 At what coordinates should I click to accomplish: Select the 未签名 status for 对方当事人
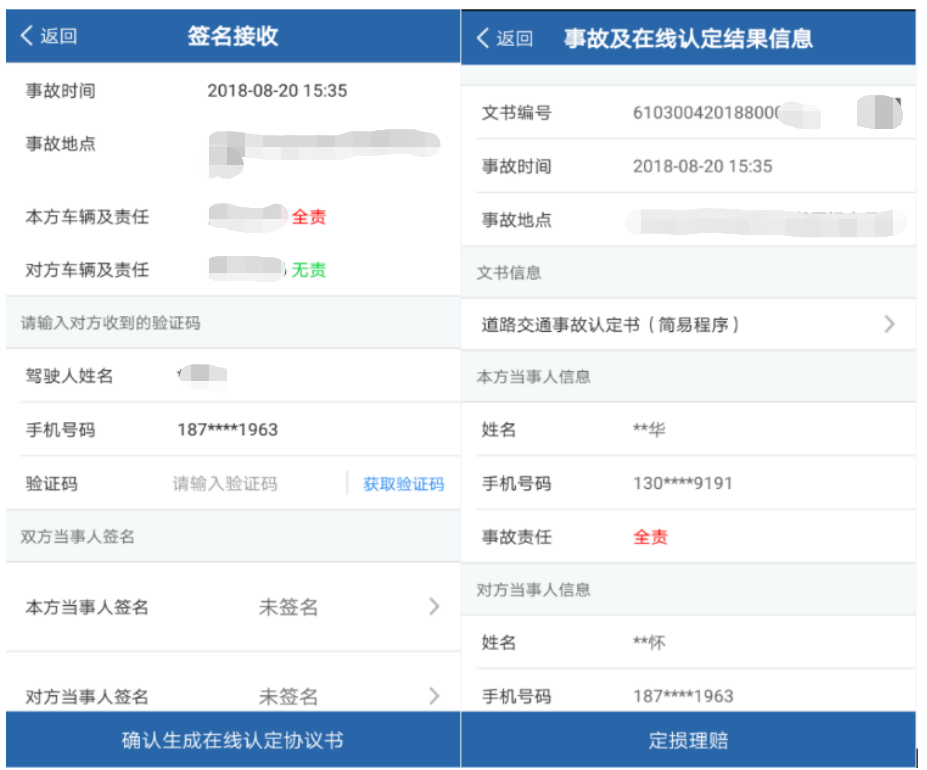[287, 695]
